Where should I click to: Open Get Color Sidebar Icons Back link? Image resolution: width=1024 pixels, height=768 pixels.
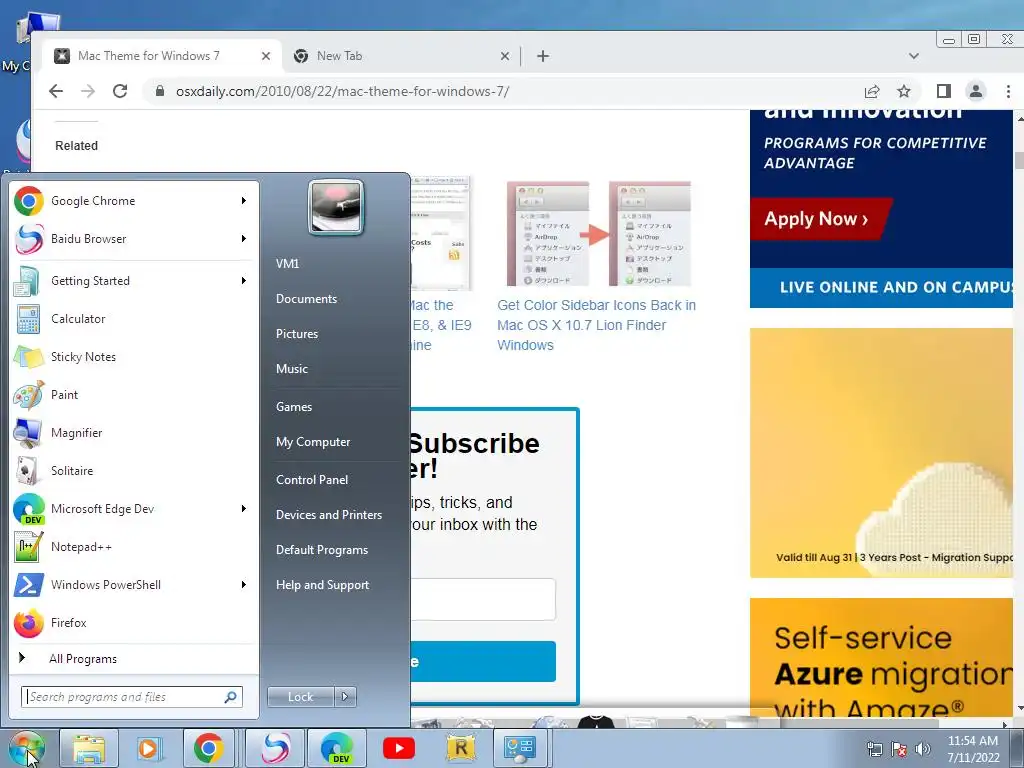coord(596,325)
